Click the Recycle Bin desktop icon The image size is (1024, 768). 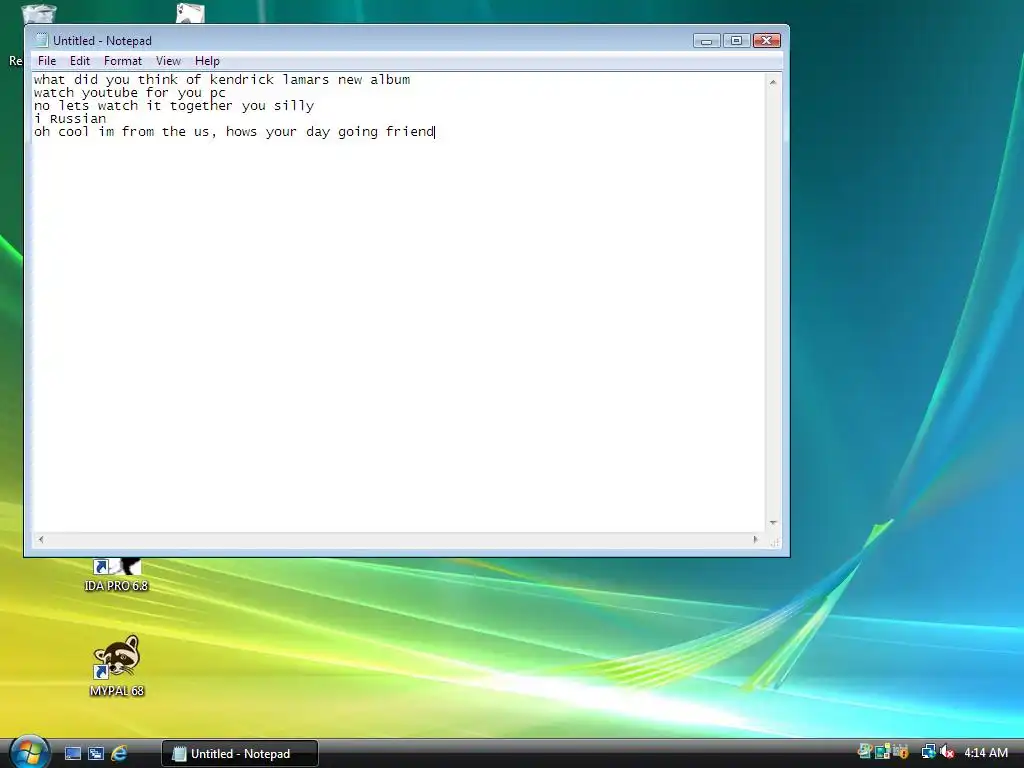37,13
